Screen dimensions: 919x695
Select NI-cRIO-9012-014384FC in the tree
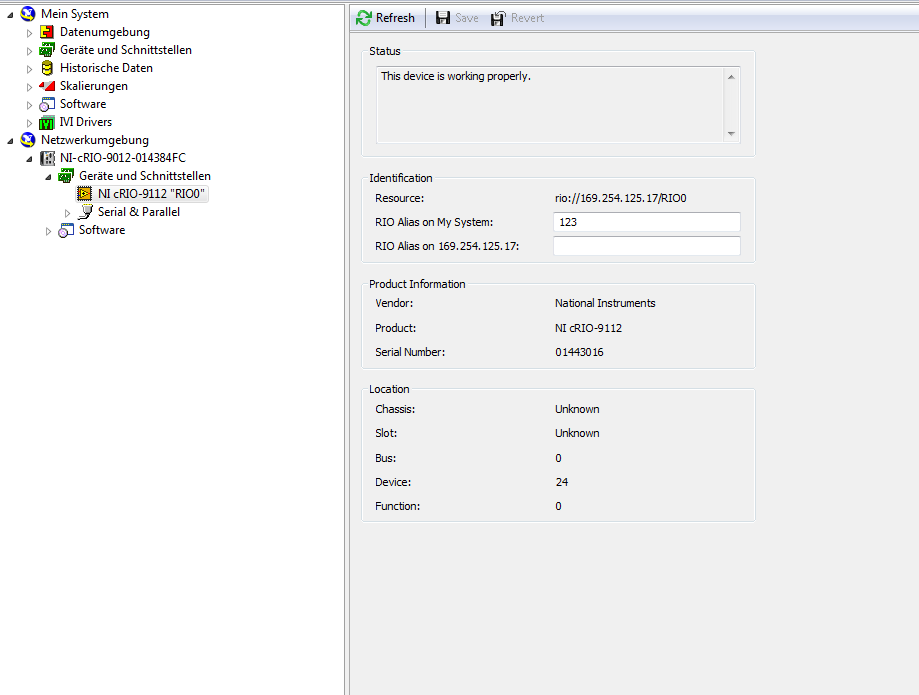click(x=122, y=158)
